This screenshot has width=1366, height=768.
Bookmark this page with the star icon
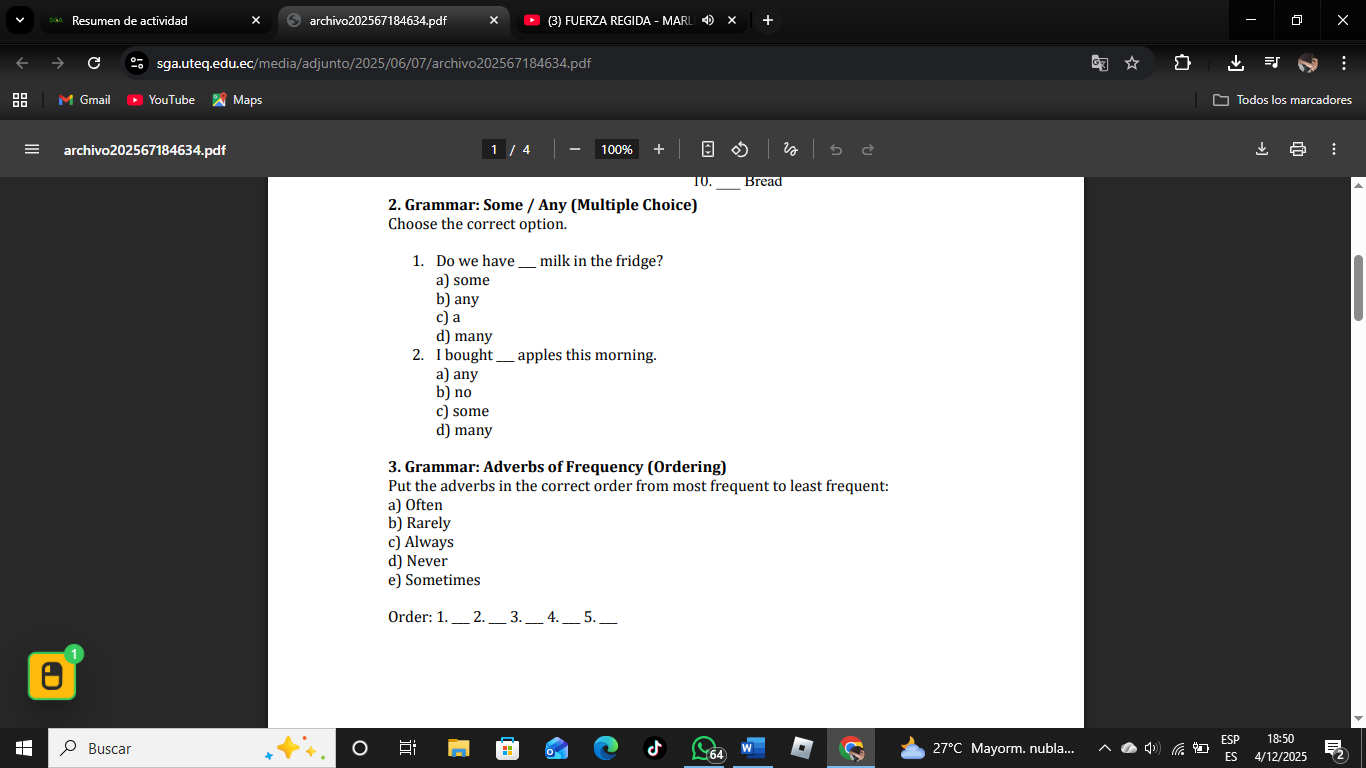pos(1132,63)
